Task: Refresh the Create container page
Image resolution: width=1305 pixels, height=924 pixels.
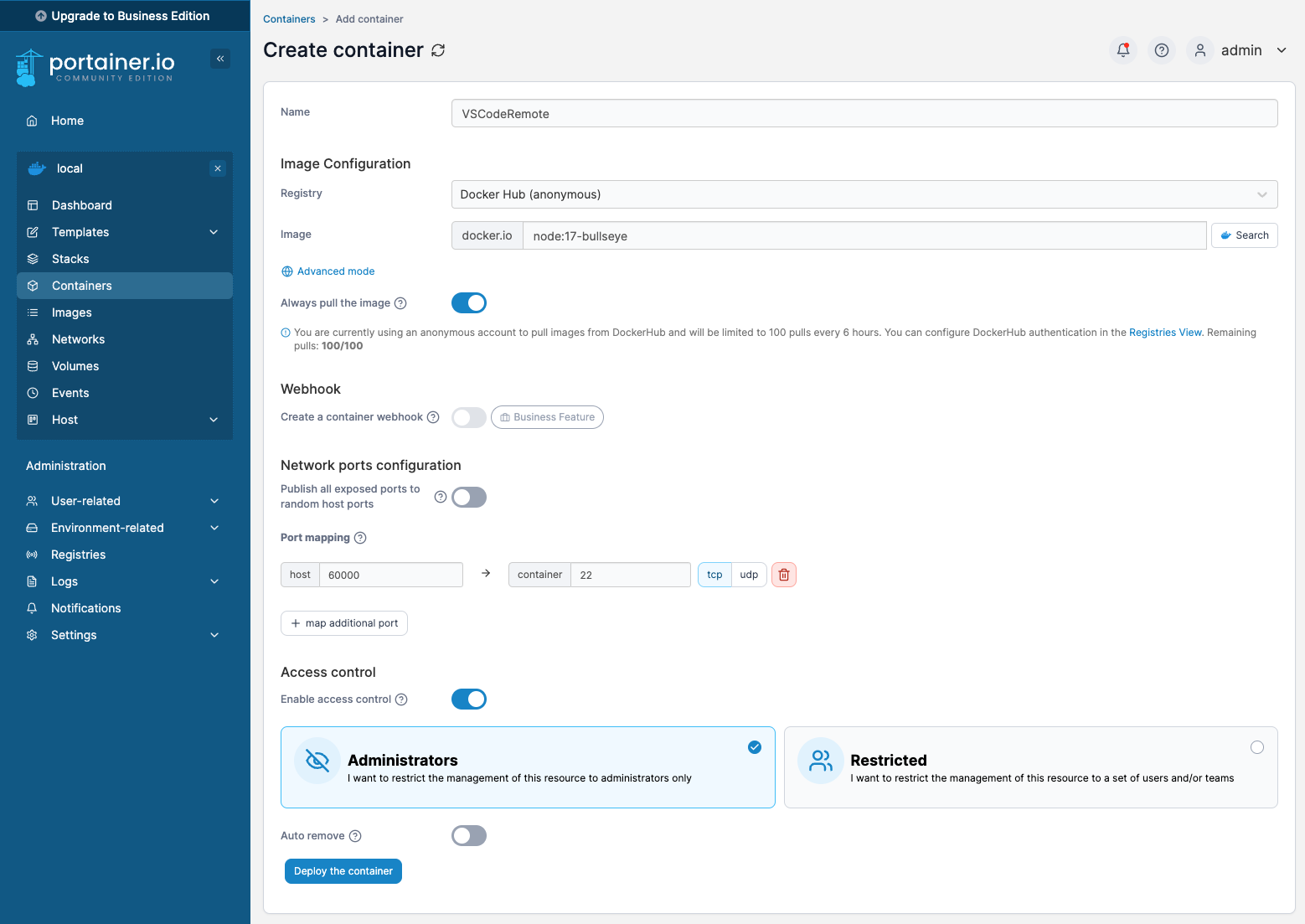Action: (x=438, y=50)
